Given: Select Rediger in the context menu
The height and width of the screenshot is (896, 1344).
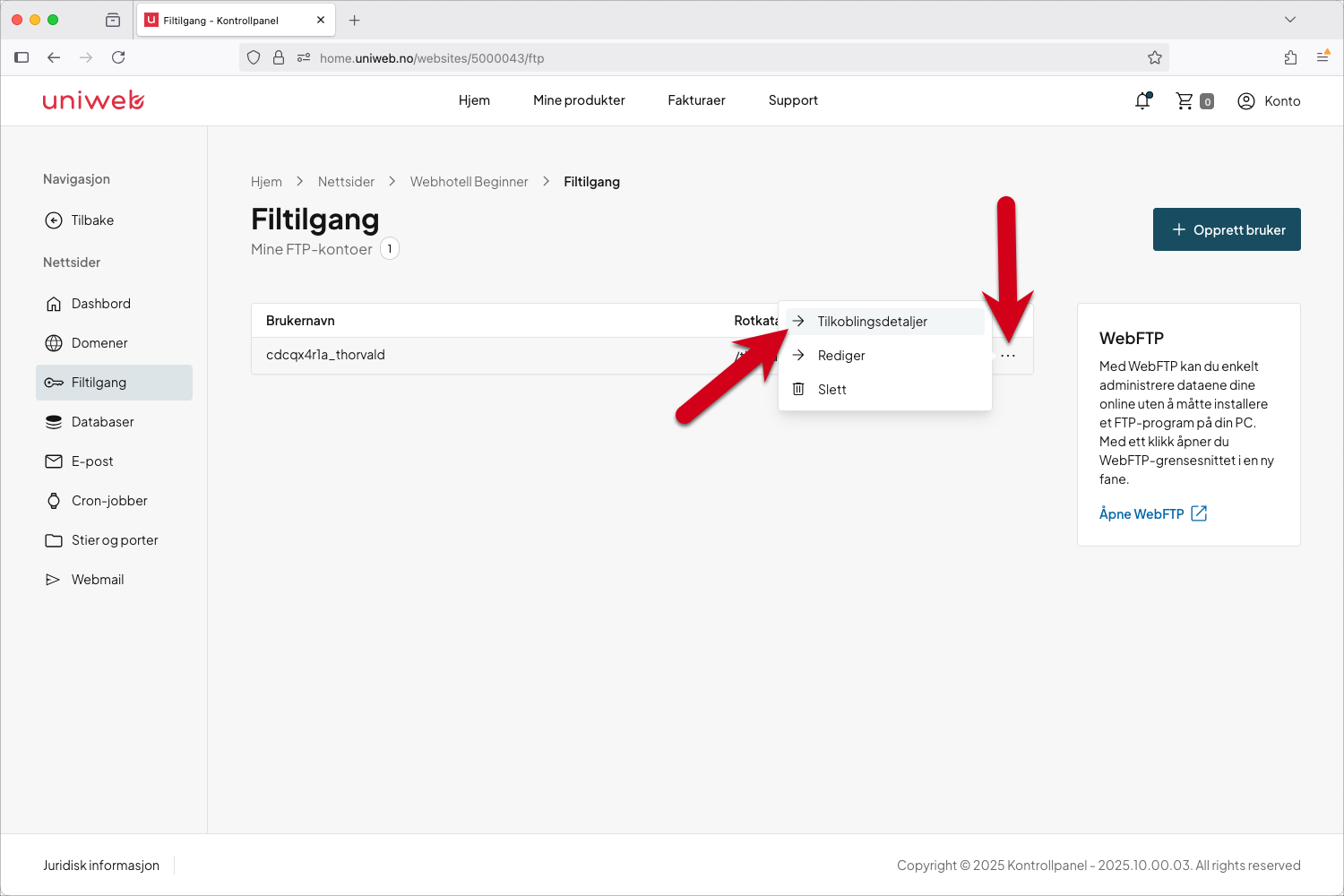Looking at the screenshot, I should pyautogui.click(x=884, y=356).
